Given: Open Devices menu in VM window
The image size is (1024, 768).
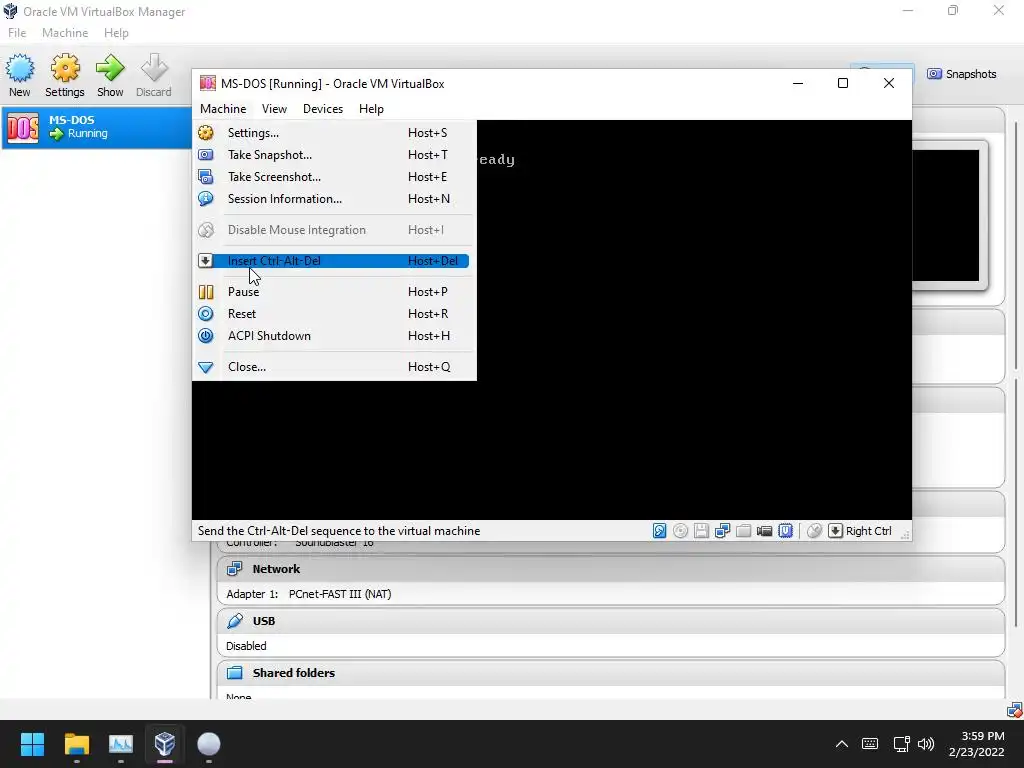Looking at the screenshot, I should [x=323, y=109].
